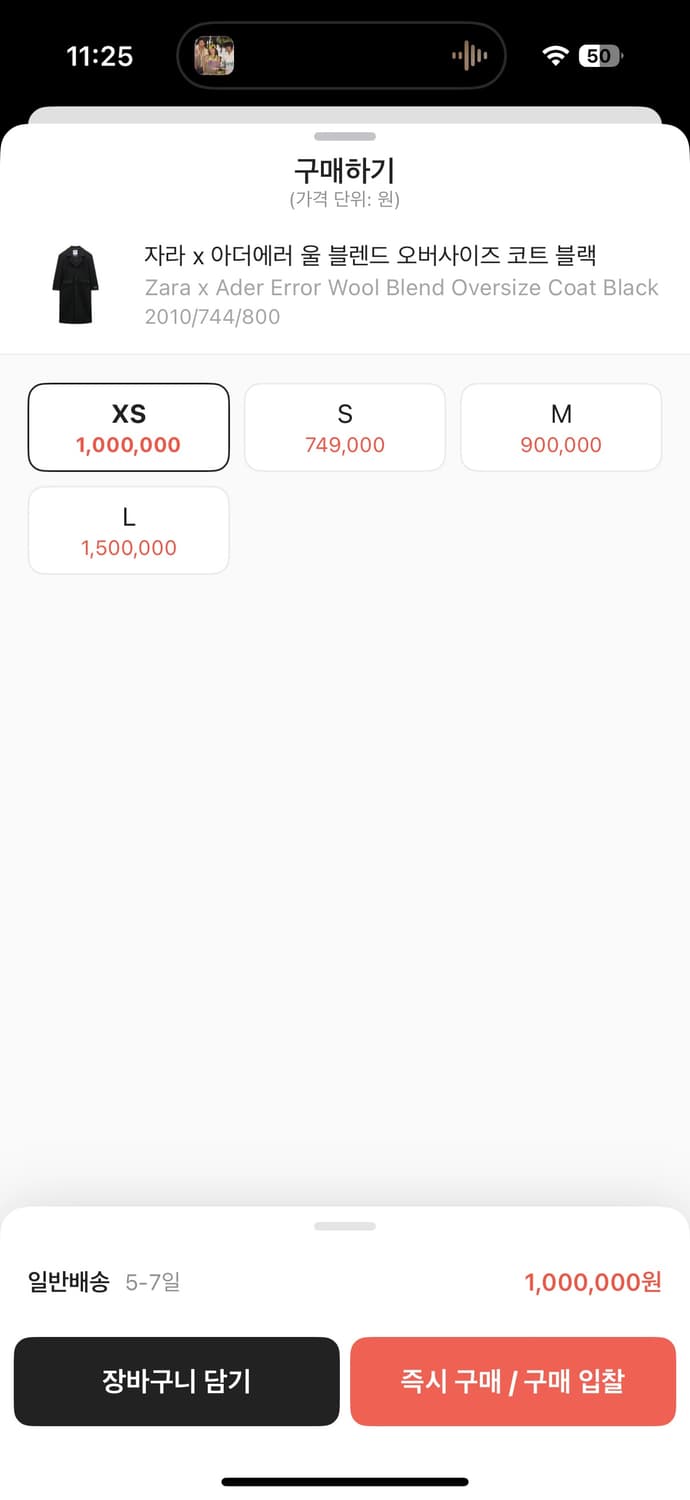
Task: Choose size S priced 749,000
Action: click(x=345, y=427)
